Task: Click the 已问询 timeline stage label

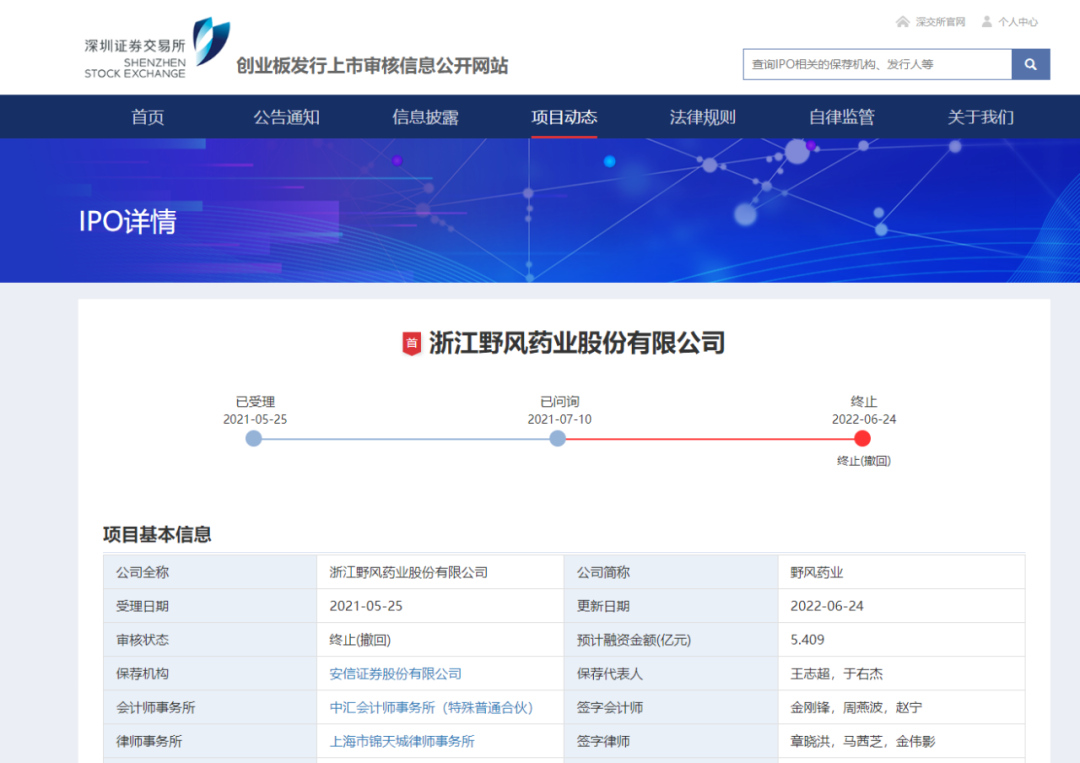Action: pyautogui.click(x=559, y=401)
